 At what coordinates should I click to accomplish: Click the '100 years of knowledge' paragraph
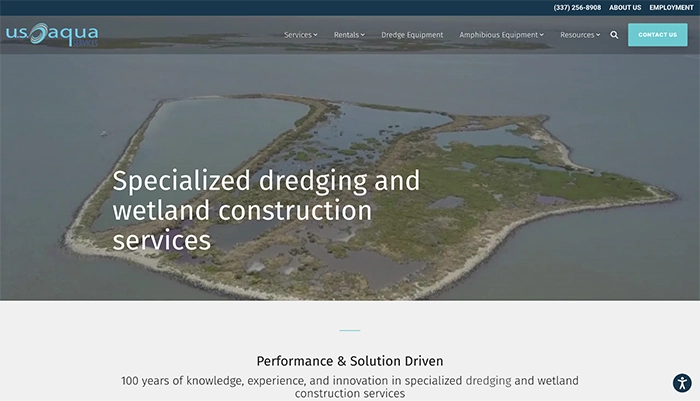[350, 387]
